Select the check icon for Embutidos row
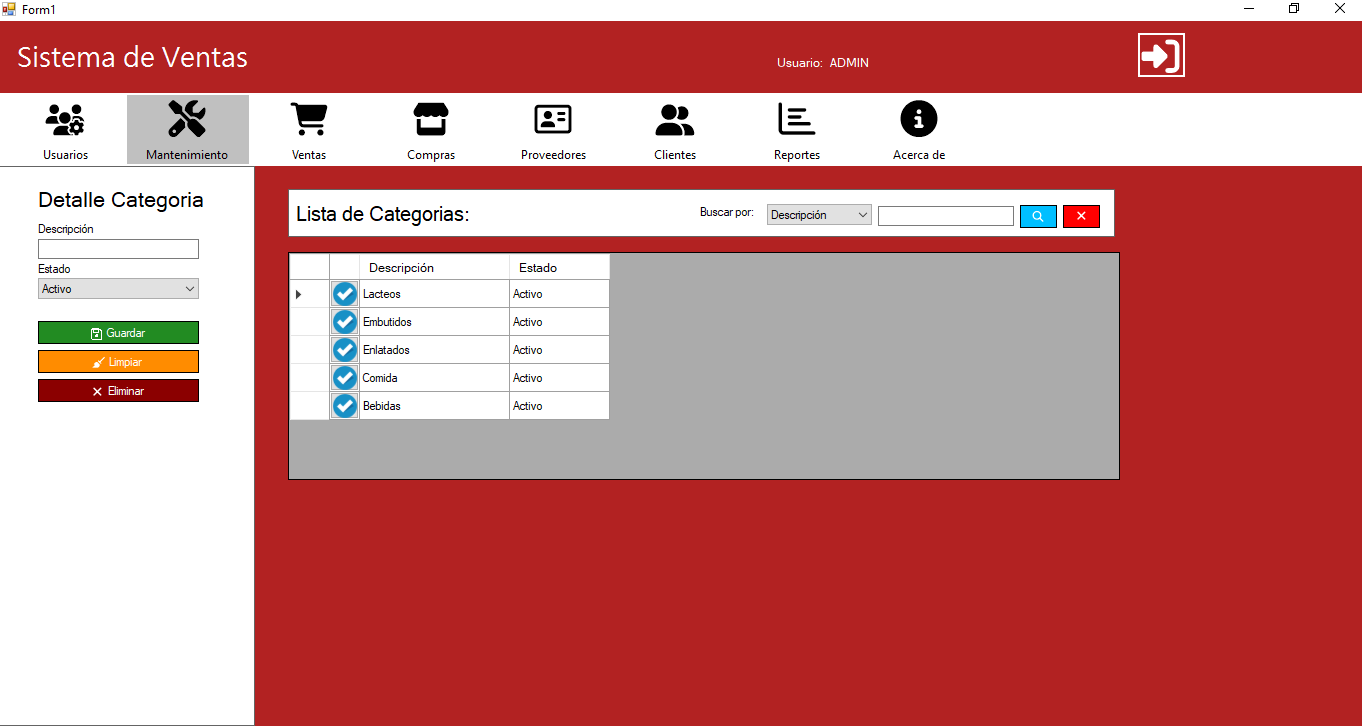This screenshot has width=1362, height=726. [x=345, y=322]
